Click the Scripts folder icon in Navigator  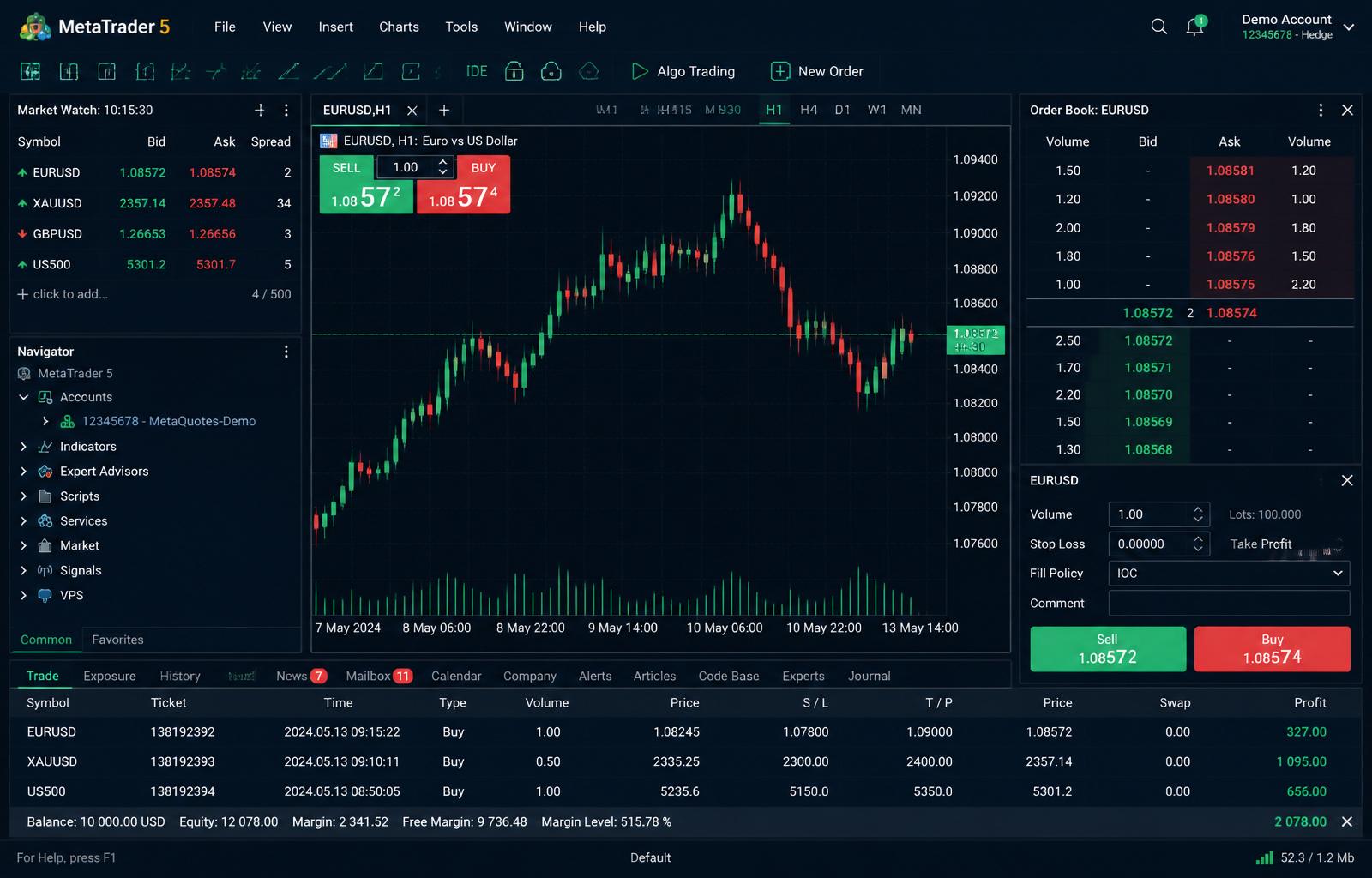tap(45, 496)
